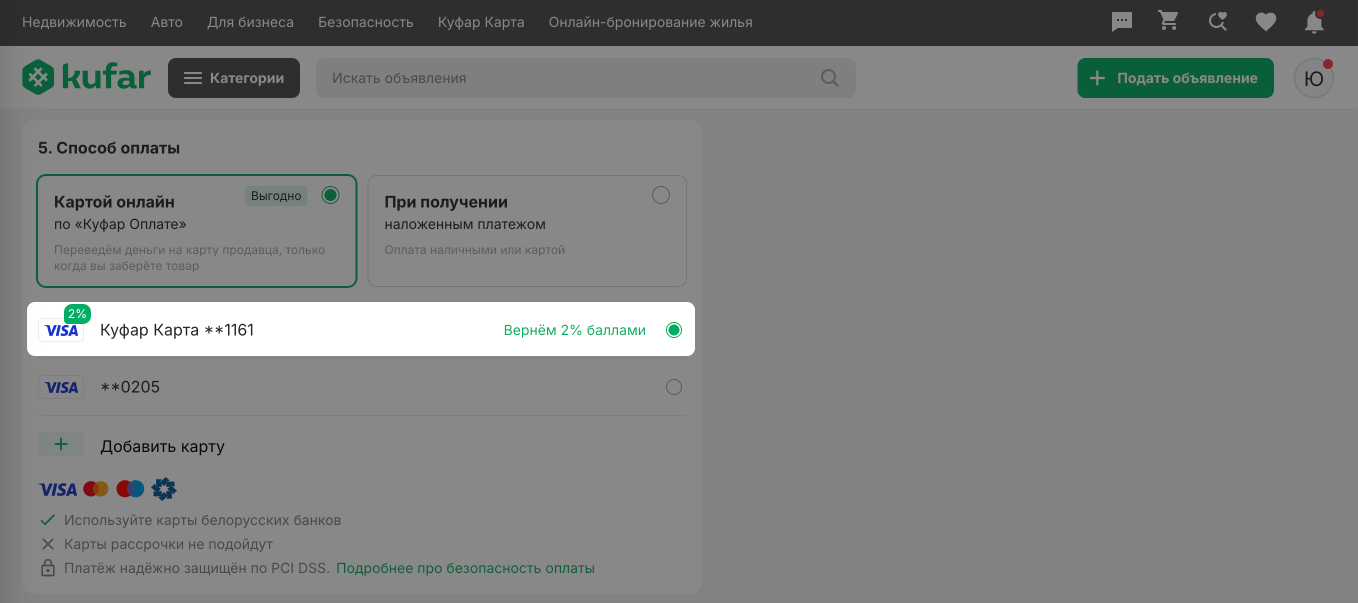The image size is (1358, 603).
Task: Click the Mastercard logo in accepted cards
Action: pyautogui.click(x=96, y=489)
